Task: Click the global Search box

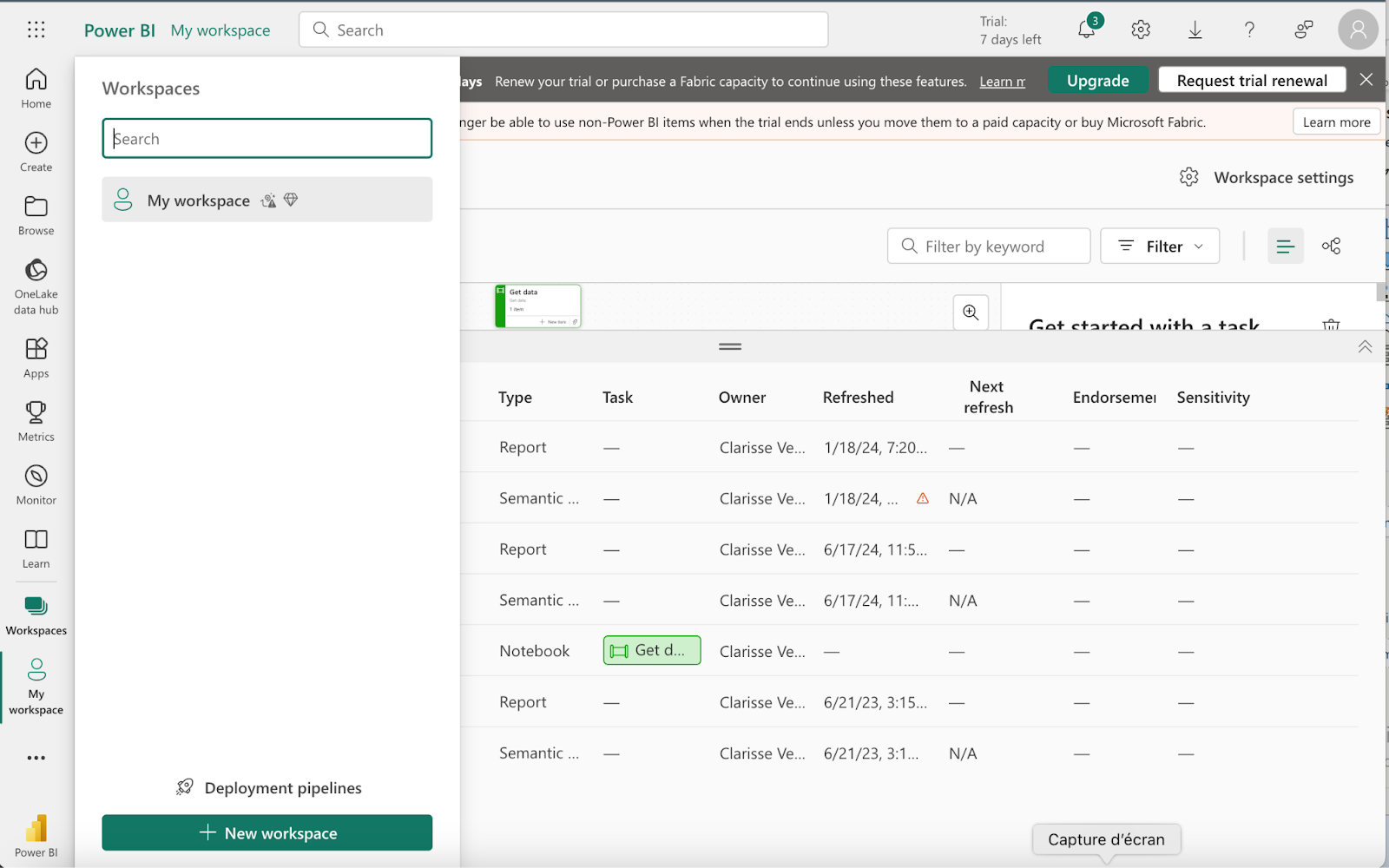Action: click(x=563, y=30)
